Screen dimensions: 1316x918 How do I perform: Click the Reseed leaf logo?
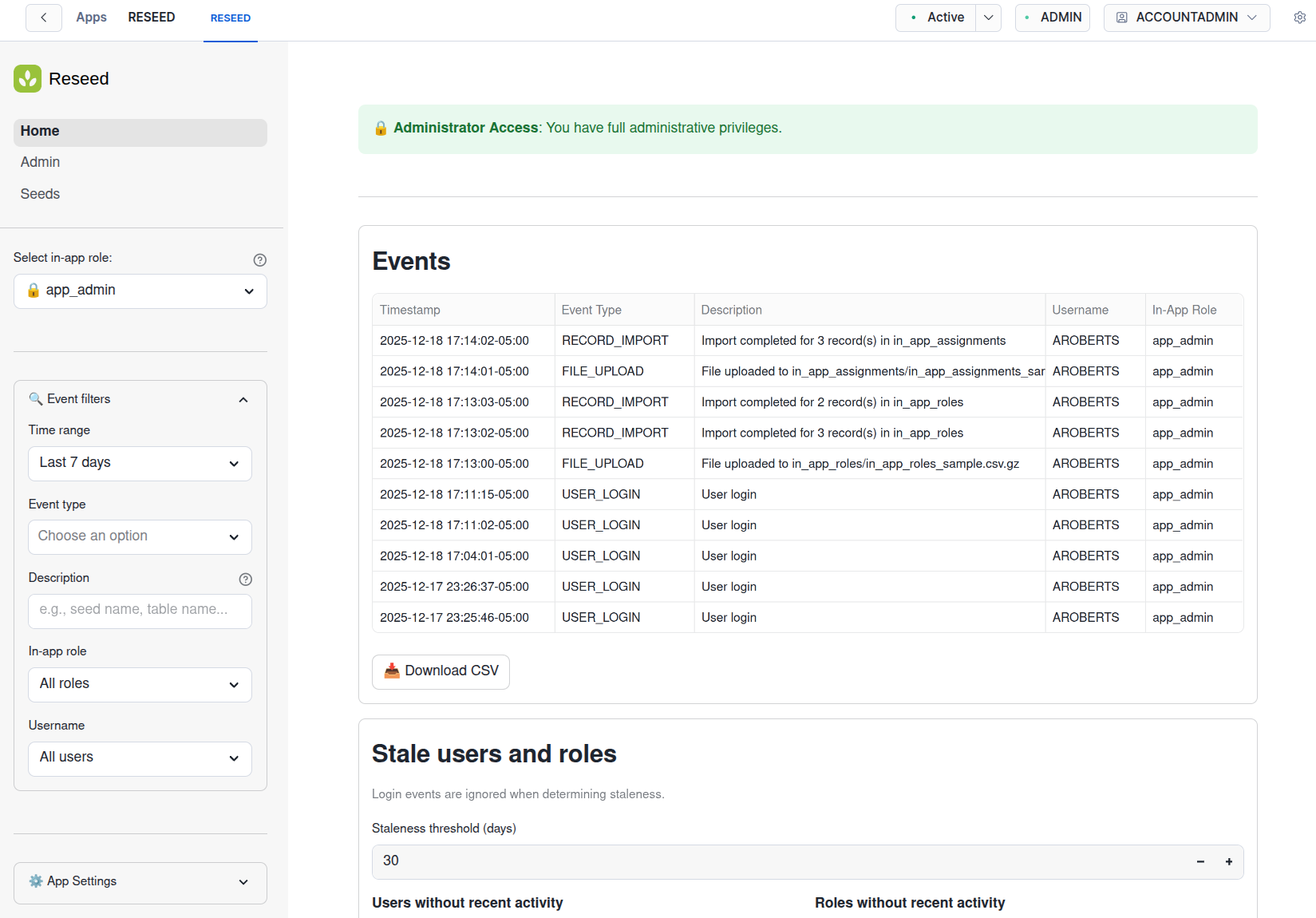tap(27, 78)
